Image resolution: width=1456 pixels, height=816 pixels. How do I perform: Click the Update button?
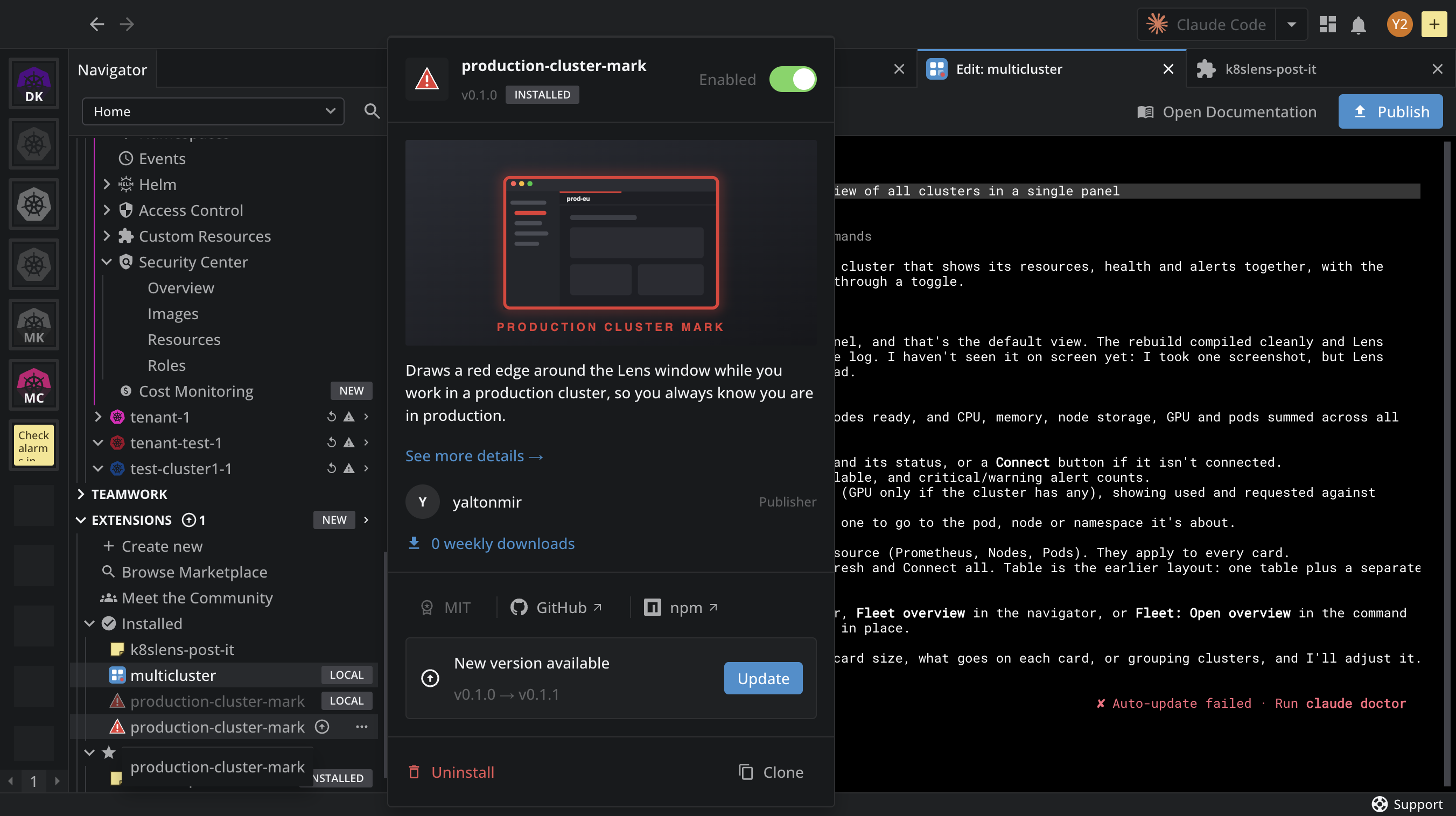click(763, 678)
